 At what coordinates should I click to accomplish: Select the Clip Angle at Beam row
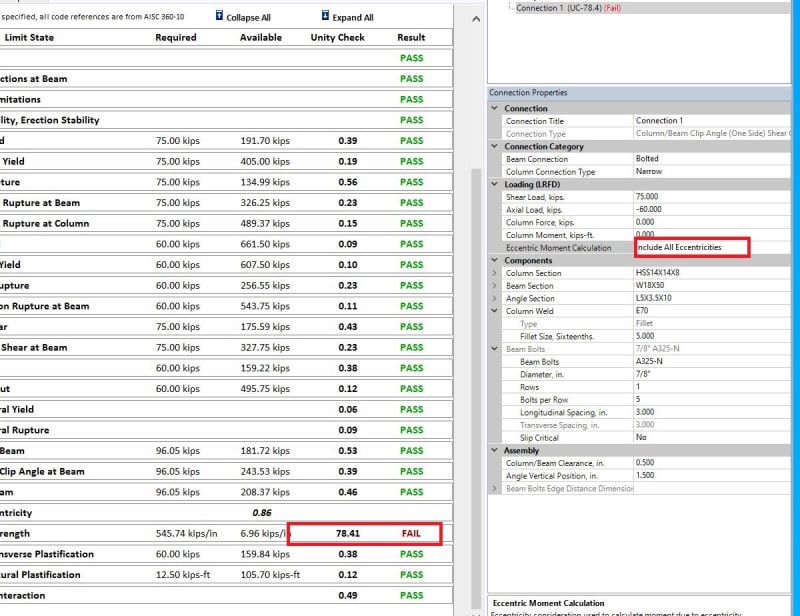[x=226, y=472]
